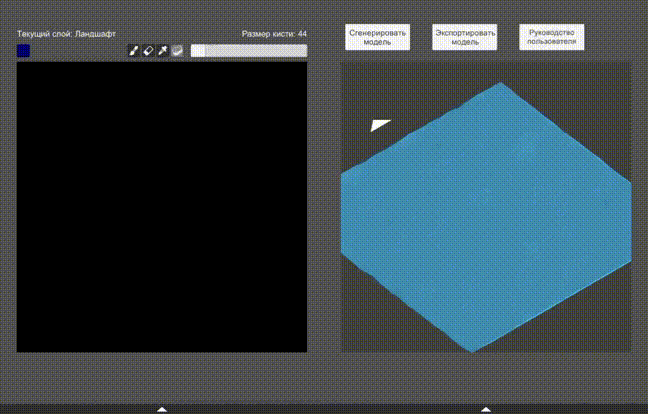Select the brush tool
The width and height of the screenshot is (648, 414).
pos(133,50)
